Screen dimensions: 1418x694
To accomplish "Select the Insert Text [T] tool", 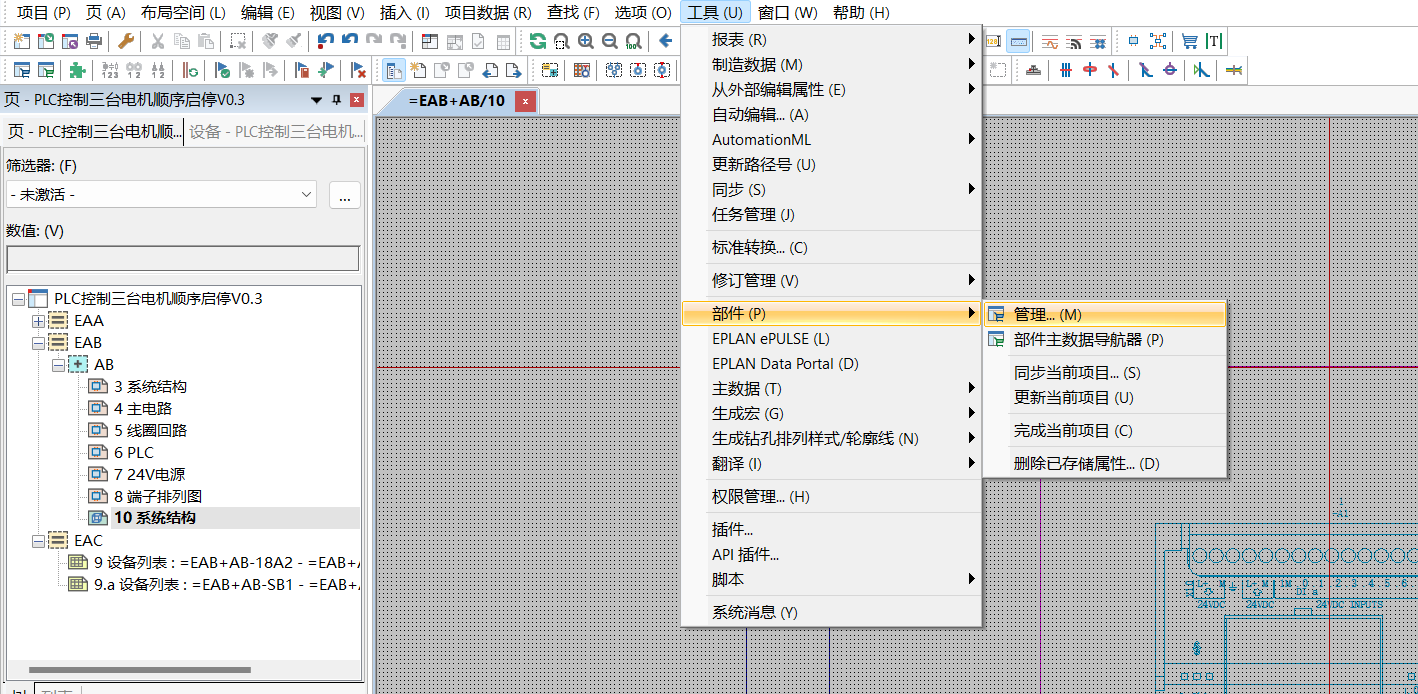I will 1214,41.
